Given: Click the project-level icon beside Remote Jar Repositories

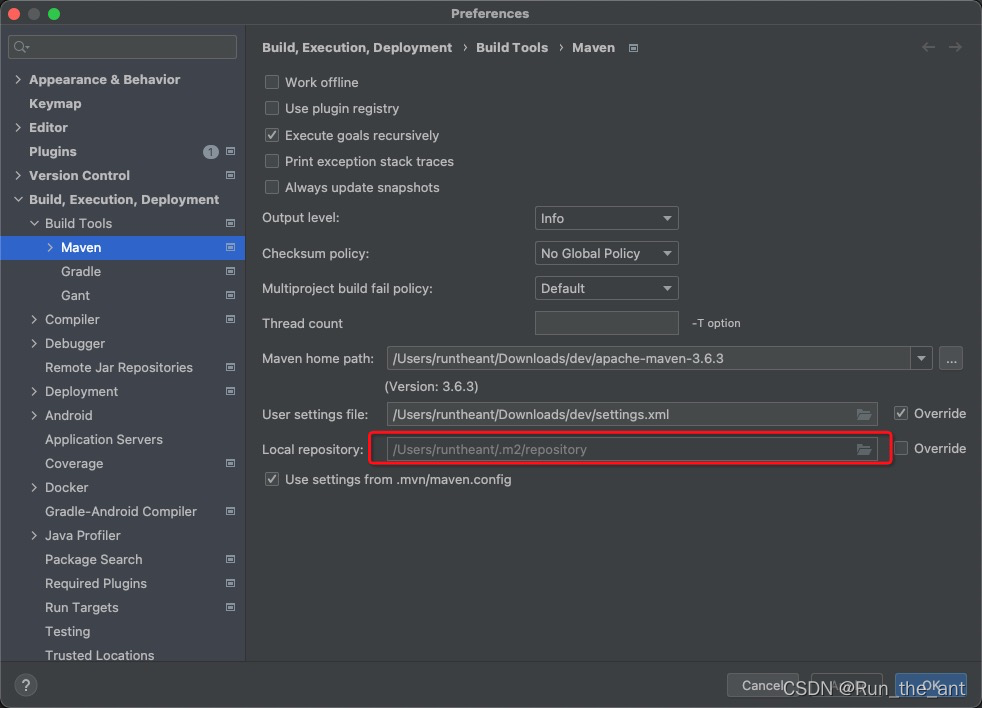Looking at the screenshot, I should click(230, 367).
